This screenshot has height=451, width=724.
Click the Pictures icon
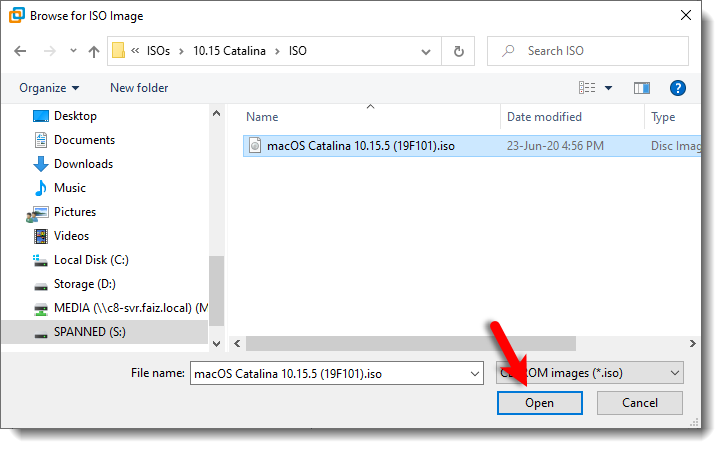pyautogui.click(x=38, y=214)
